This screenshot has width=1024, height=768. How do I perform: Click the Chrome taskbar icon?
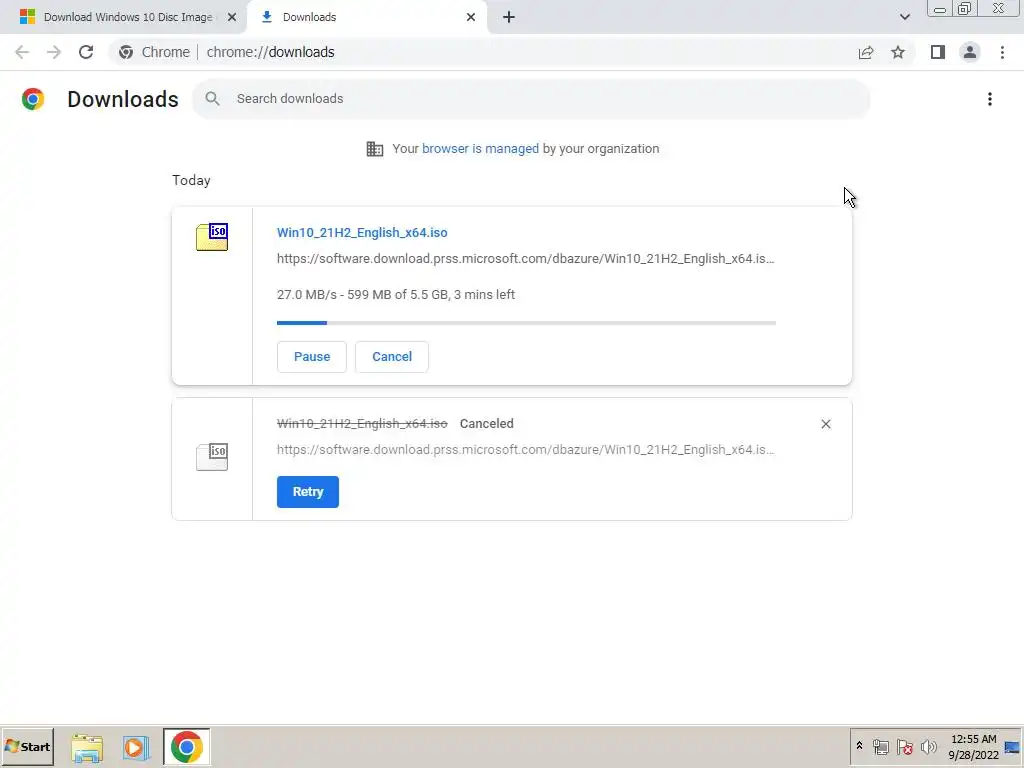187,747
